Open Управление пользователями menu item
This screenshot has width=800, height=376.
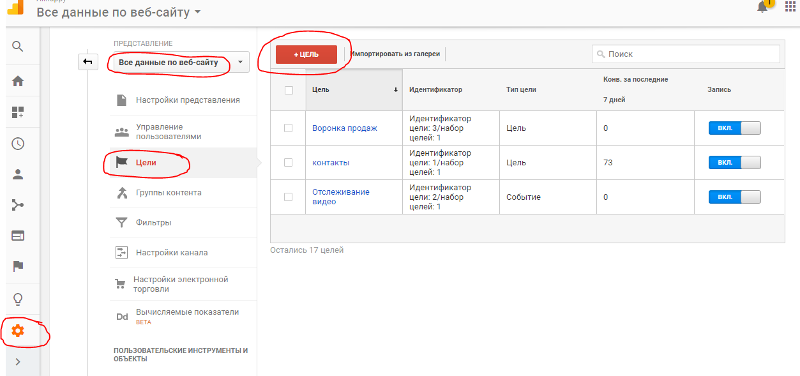tap(168, 132)
